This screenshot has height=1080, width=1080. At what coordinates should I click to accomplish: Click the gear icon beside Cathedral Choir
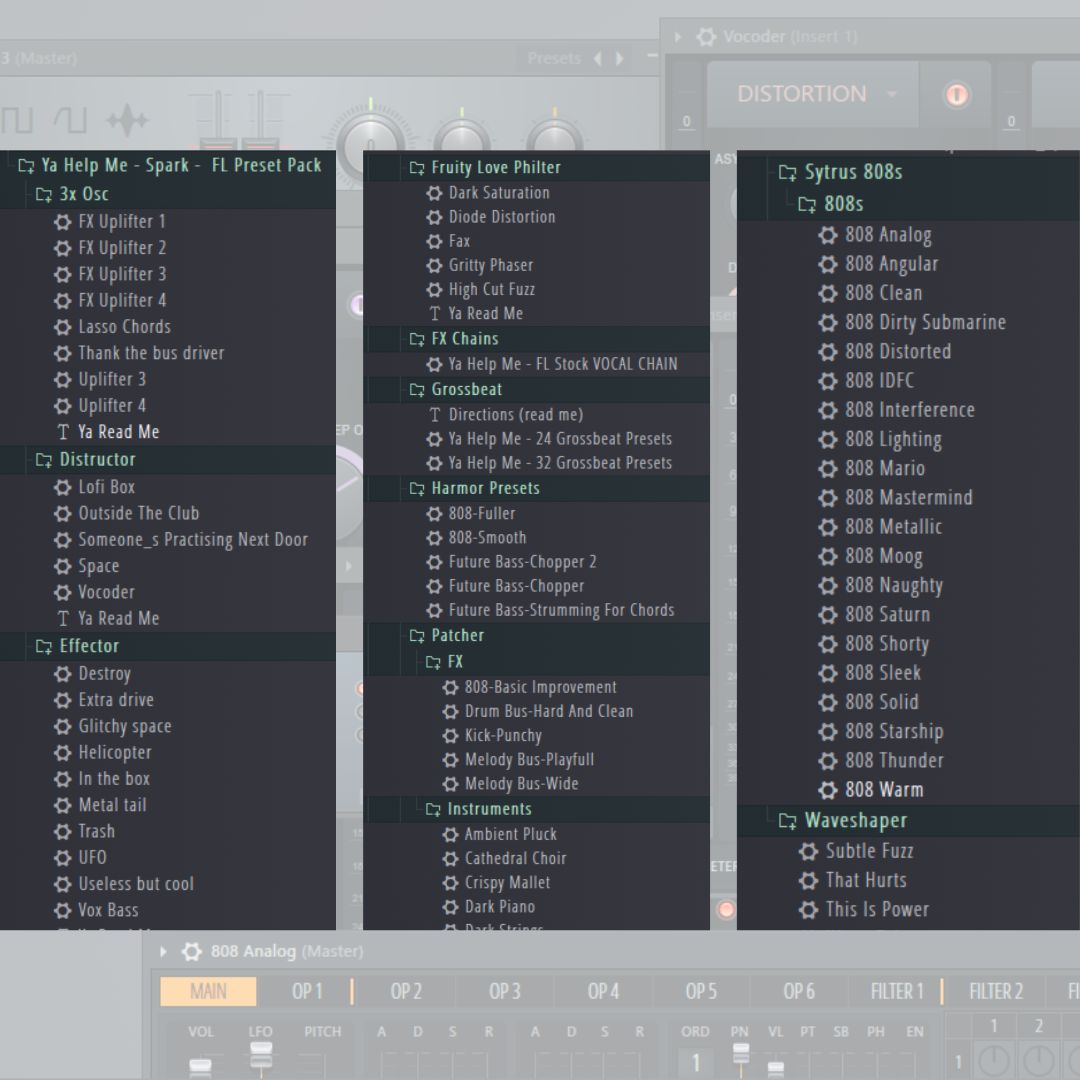450,859
